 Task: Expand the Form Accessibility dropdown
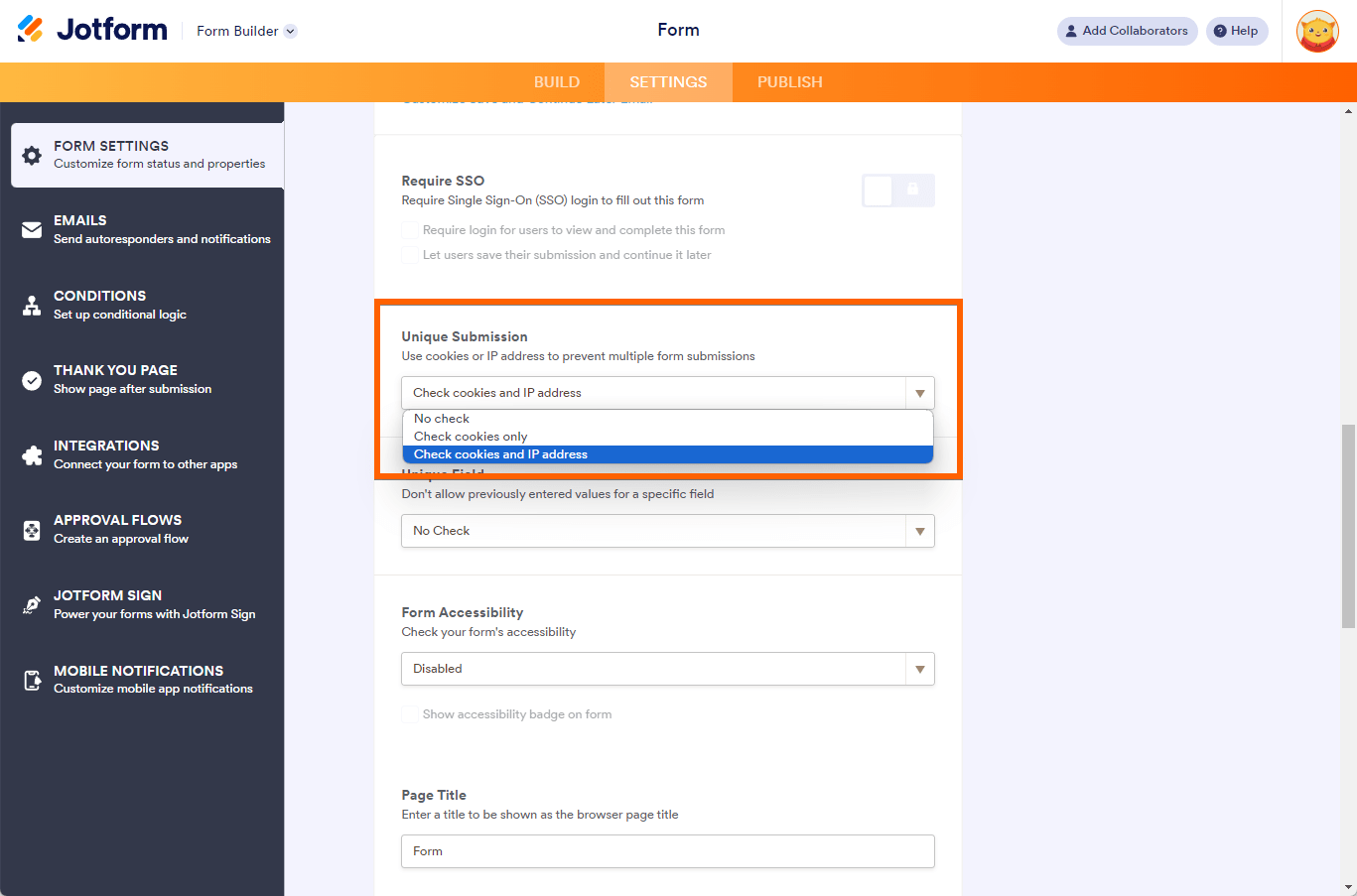(667, 669)
